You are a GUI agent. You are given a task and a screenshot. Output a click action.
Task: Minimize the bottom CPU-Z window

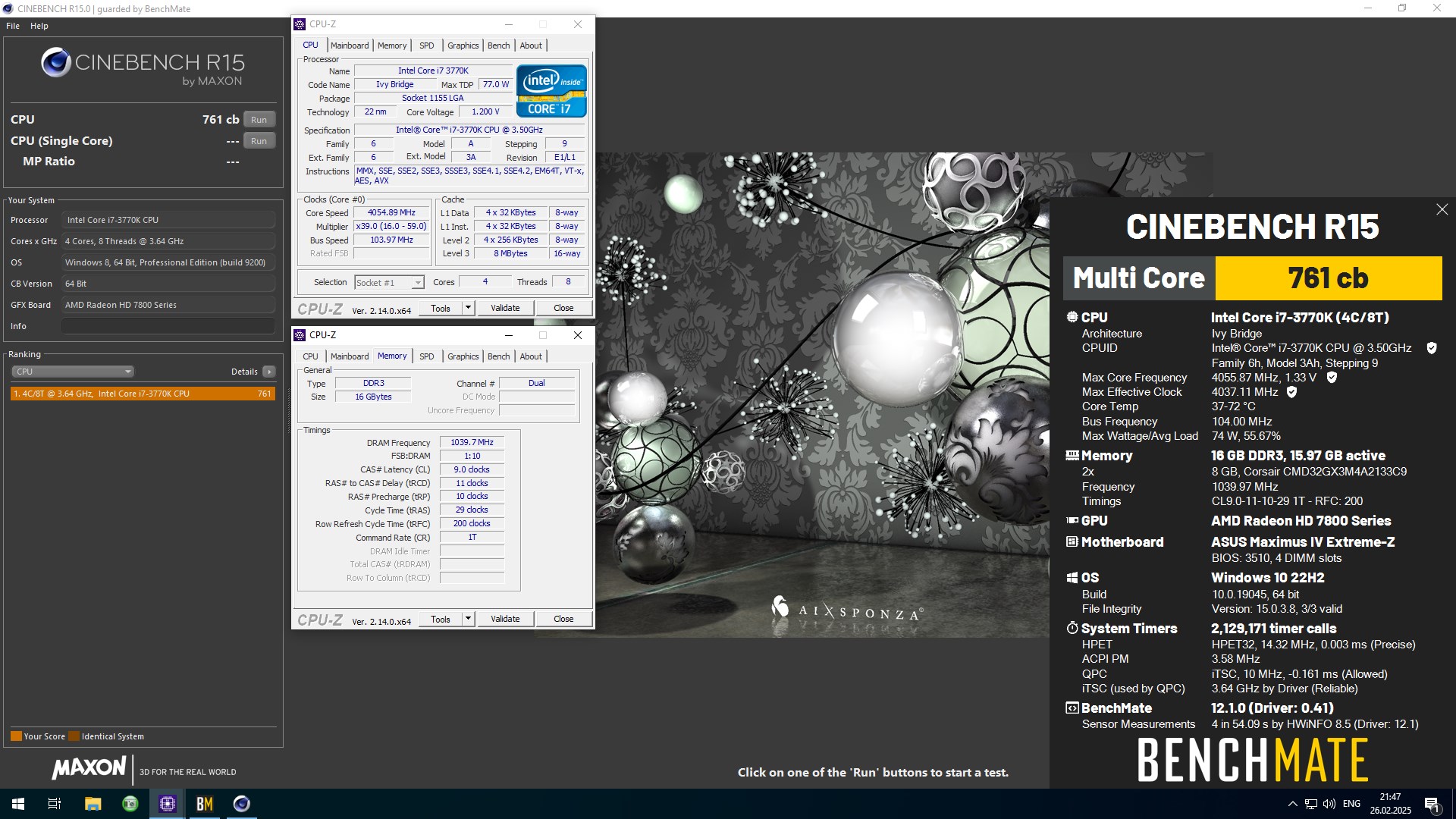(x=509, y=335)
